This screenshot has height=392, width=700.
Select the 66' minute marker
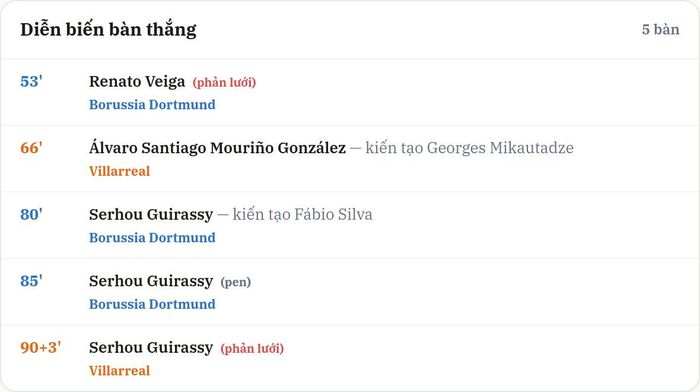tap(31, 148)
